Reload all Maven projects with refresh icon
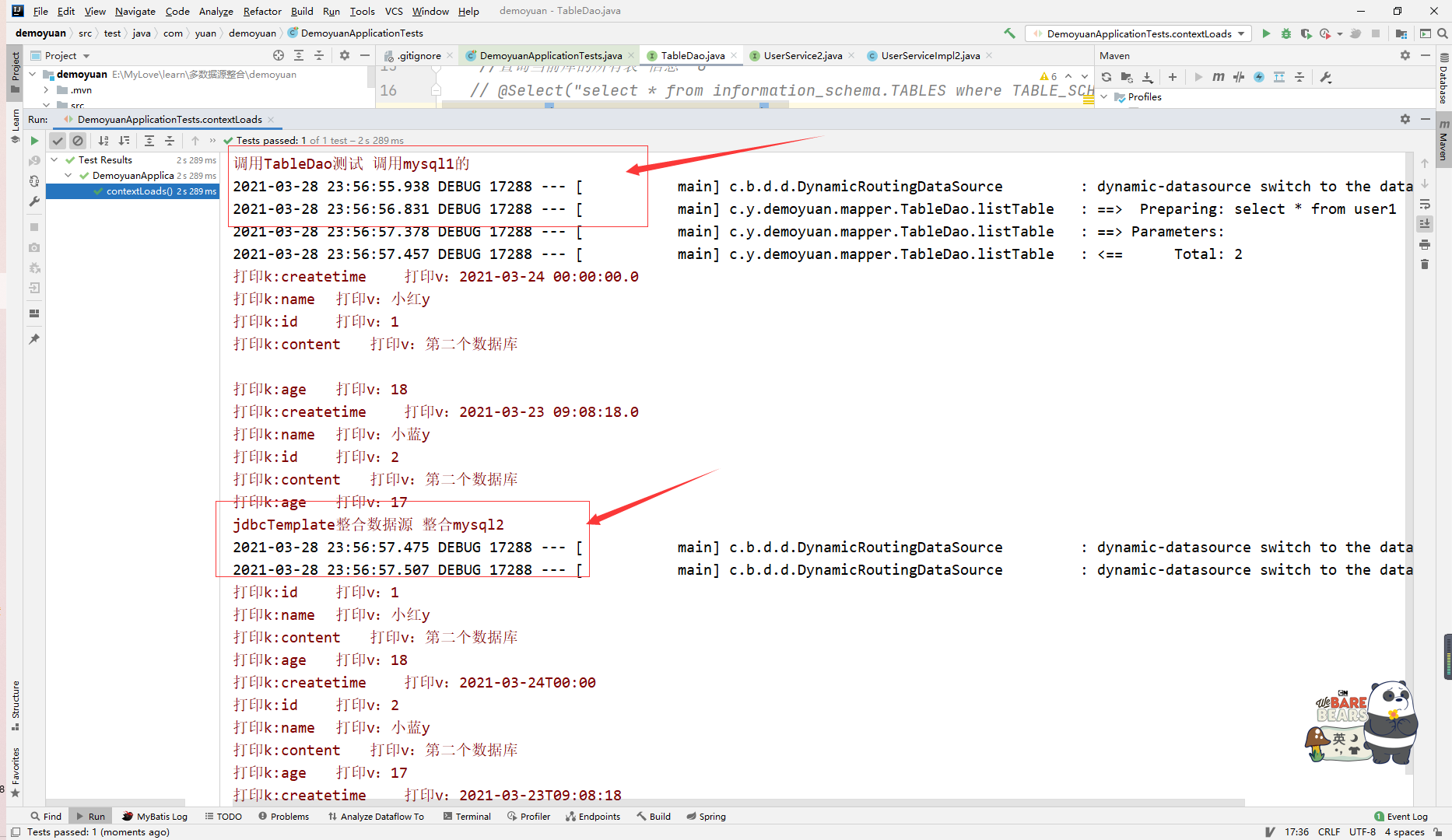Viewport: 1452px width, 840px height. pyautogui.click(x=1106, y=77)
